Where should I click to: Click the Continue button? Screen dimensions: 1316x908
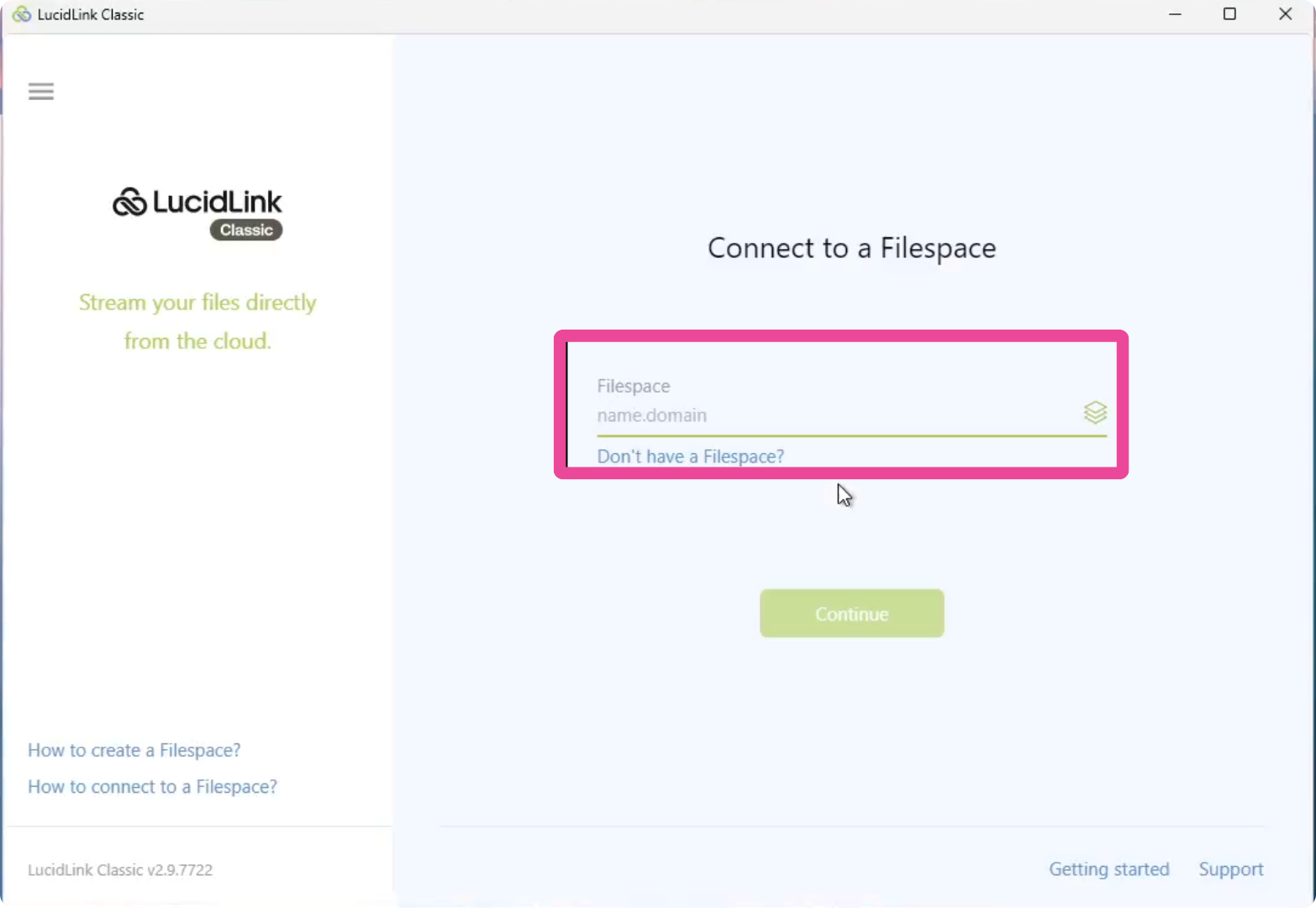click(x=852, y=614)
